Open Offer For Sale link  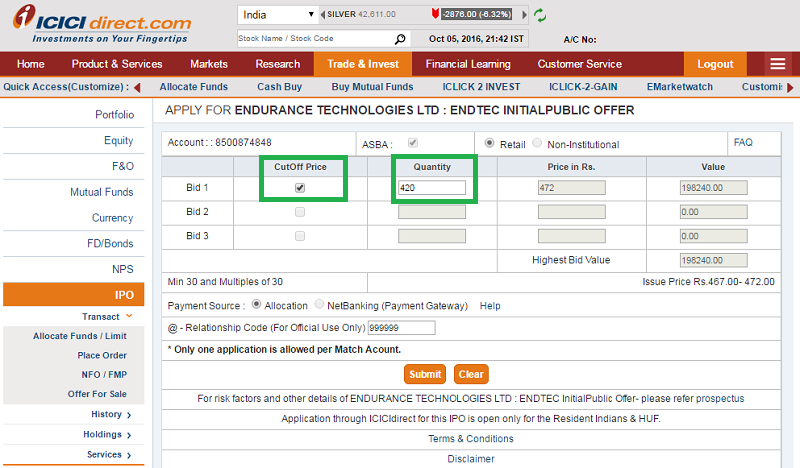[97, 394]
